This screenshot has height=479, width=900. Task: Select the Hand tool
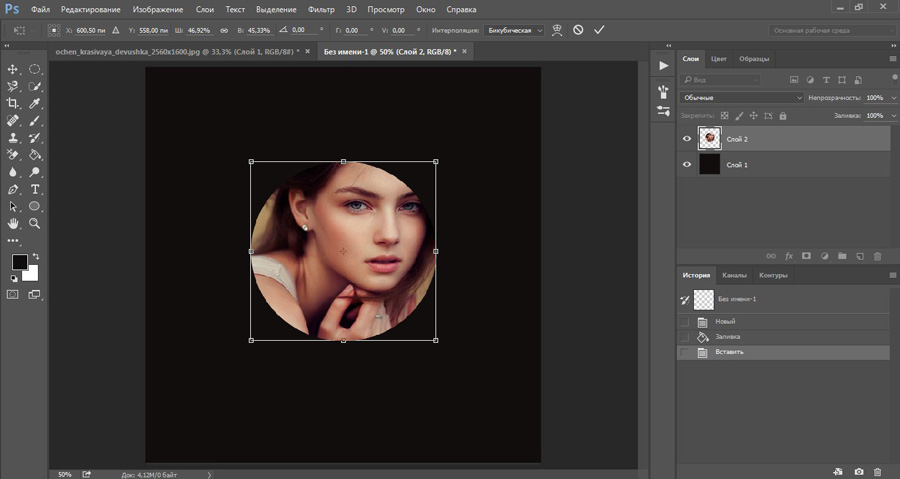click(x=13, y=223)
